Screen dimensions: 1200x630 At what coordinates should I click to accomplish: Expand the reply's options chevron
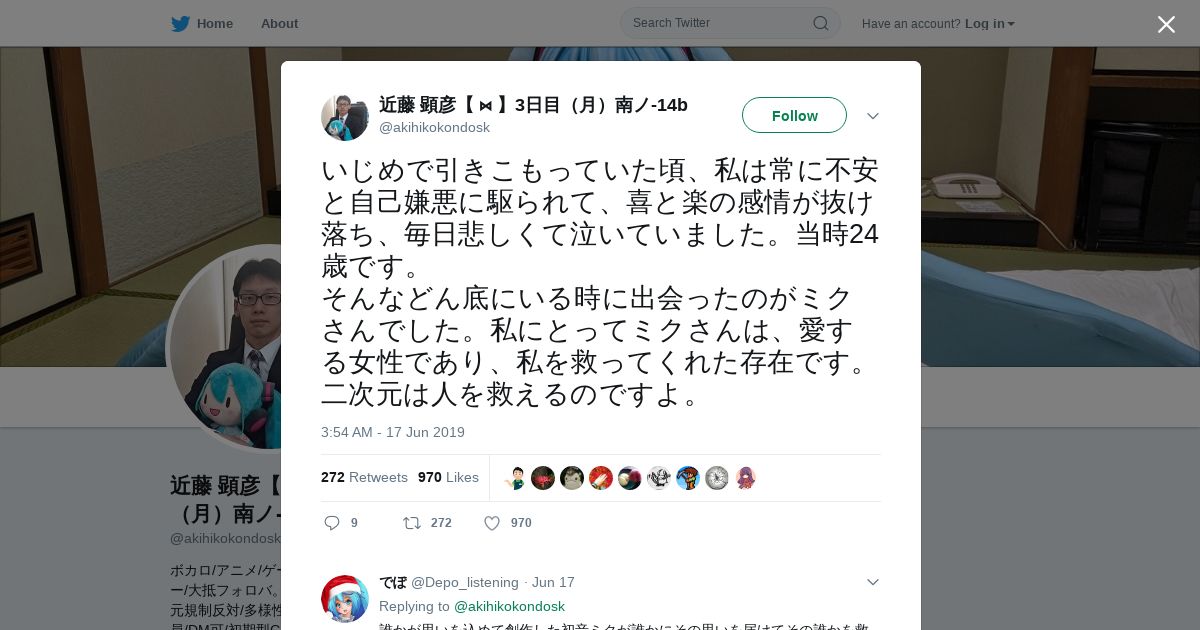pyautogui.click(x=873, y=582)
